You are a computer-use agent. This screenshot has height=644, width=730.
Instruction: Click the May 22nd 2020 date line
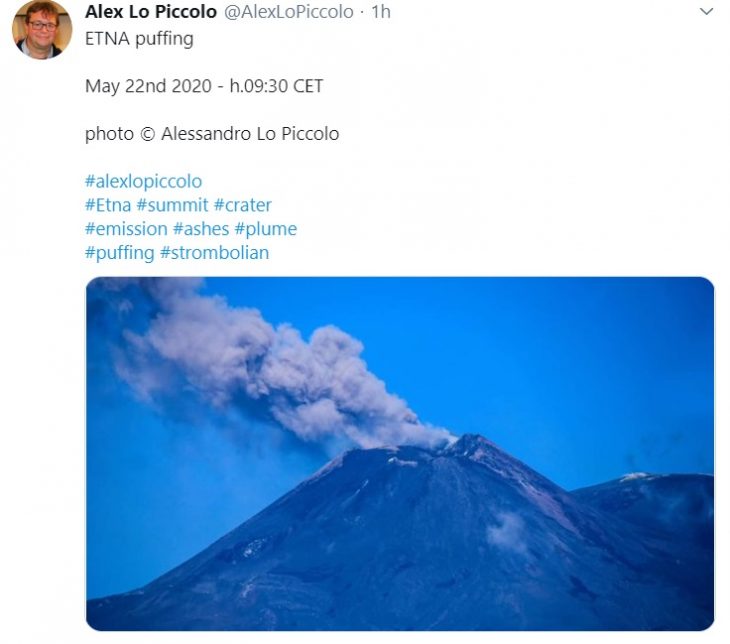pos(204,86)
